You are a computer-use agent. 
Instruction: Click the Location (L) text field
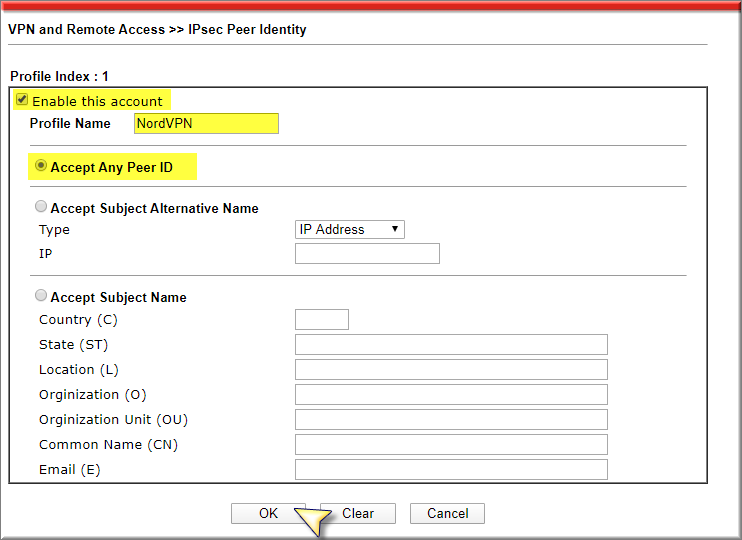click(451, 370)
